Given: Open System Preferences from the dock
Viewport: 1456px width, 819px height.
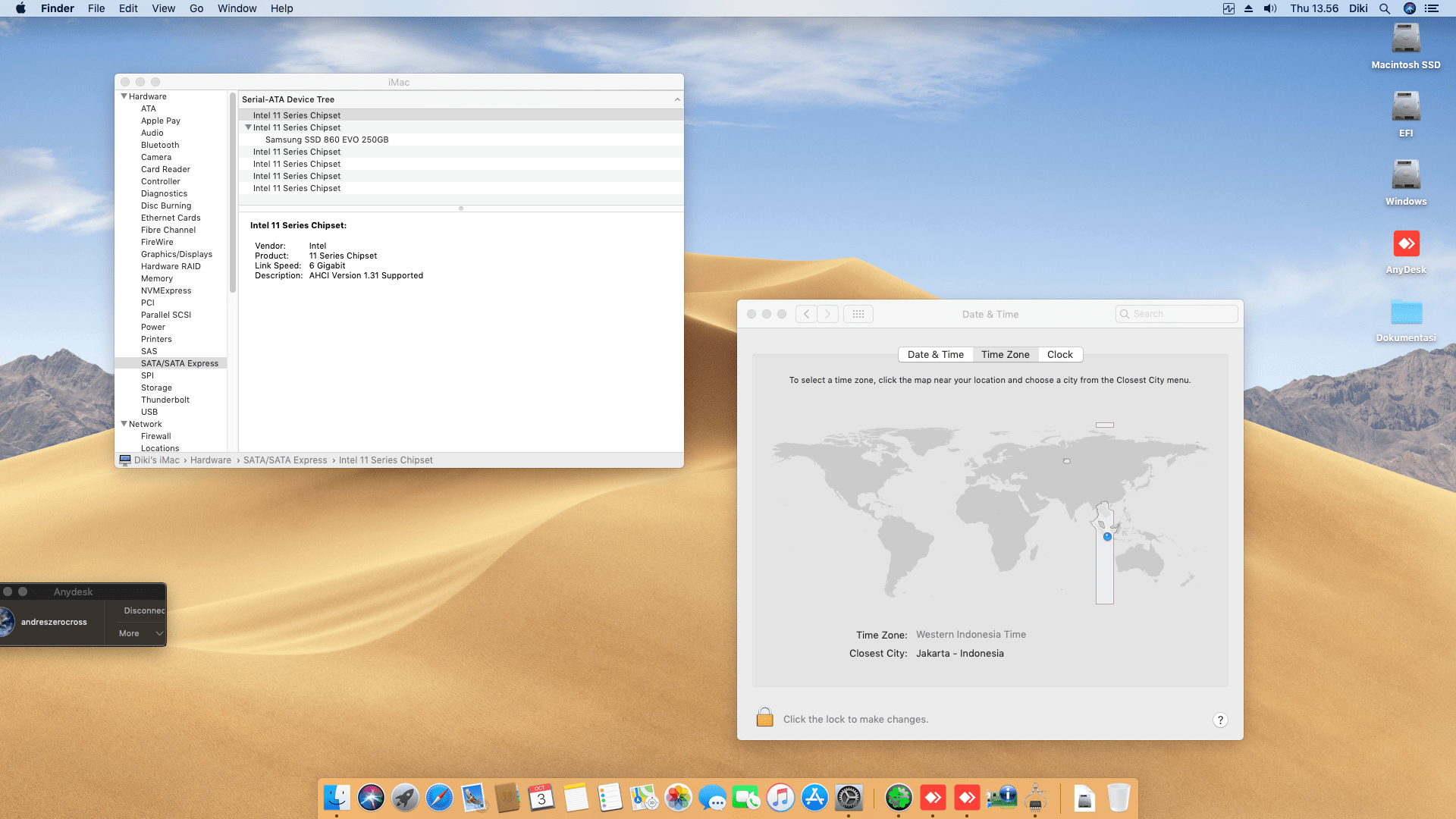Looking at the screenshot, I should (x=849, y=798).
